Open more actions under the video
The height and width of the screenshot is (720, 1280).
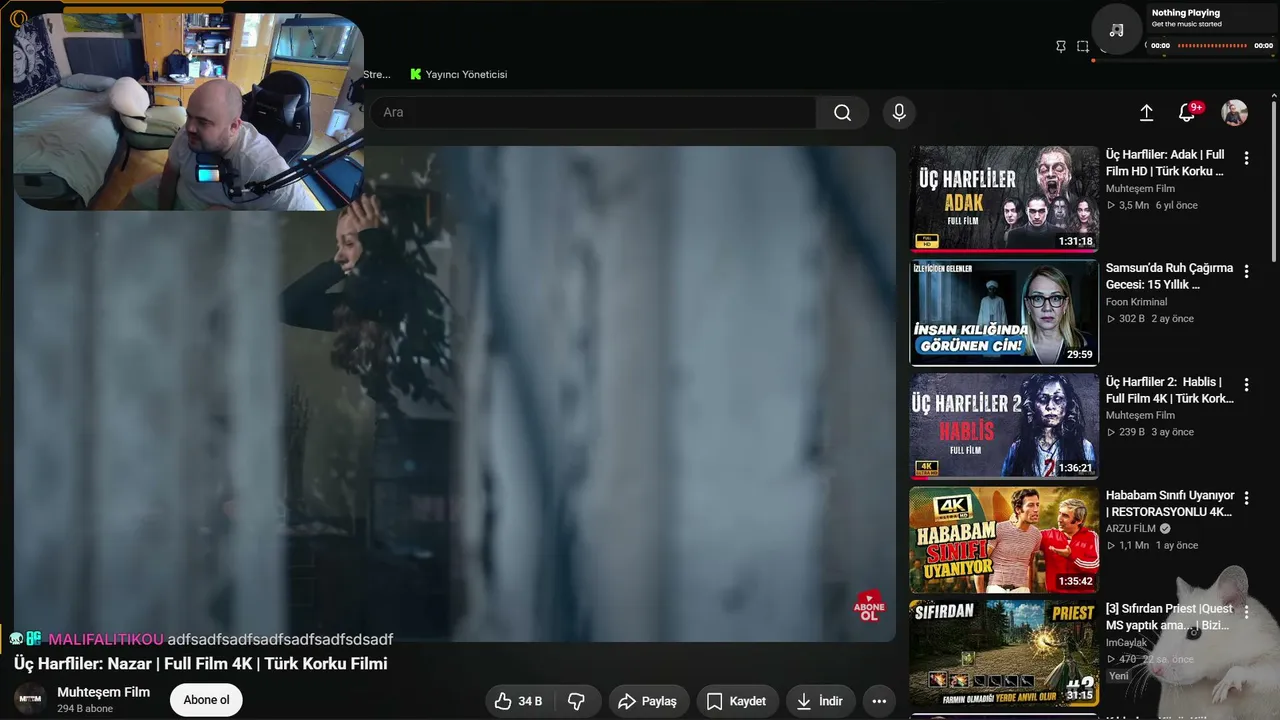[879, 701]
